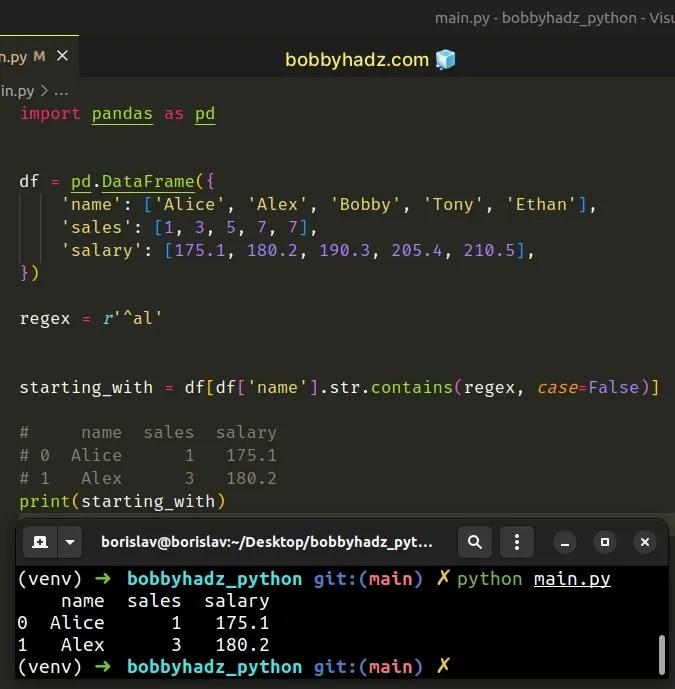
Task: Select the main.py editor tab
Action: 39,56
